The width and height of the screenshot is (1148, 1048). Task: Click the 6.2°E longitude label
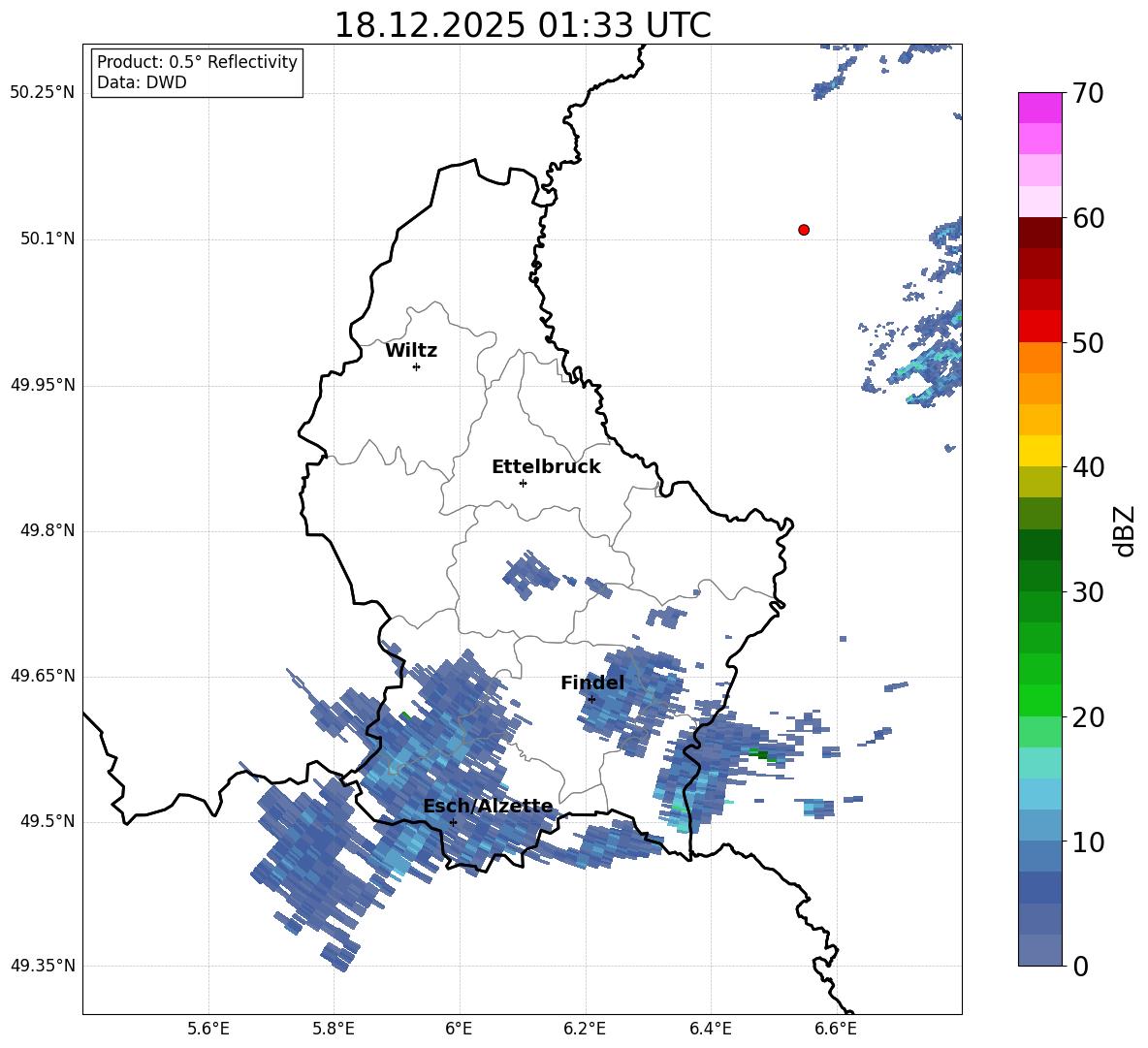point(585,1029)
